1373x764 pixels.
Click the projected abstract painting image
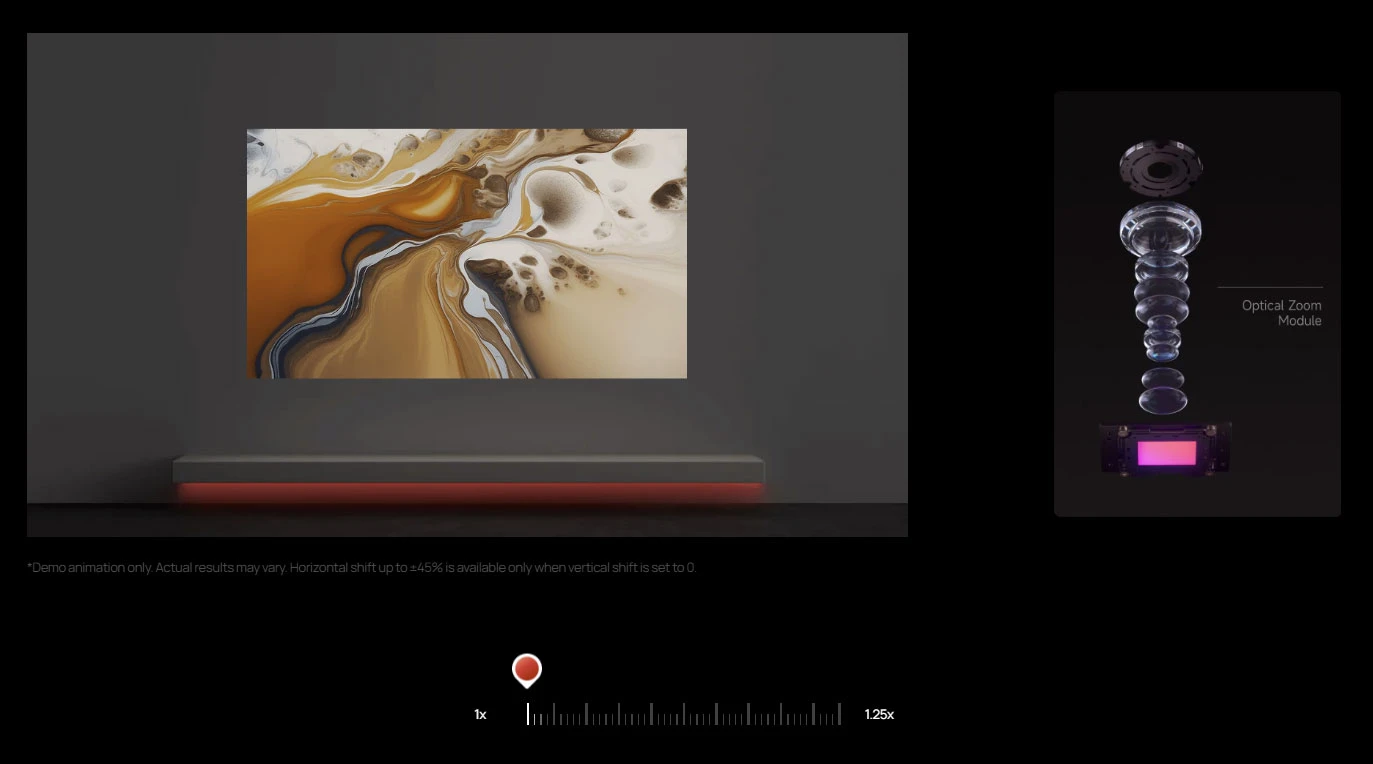467,253
